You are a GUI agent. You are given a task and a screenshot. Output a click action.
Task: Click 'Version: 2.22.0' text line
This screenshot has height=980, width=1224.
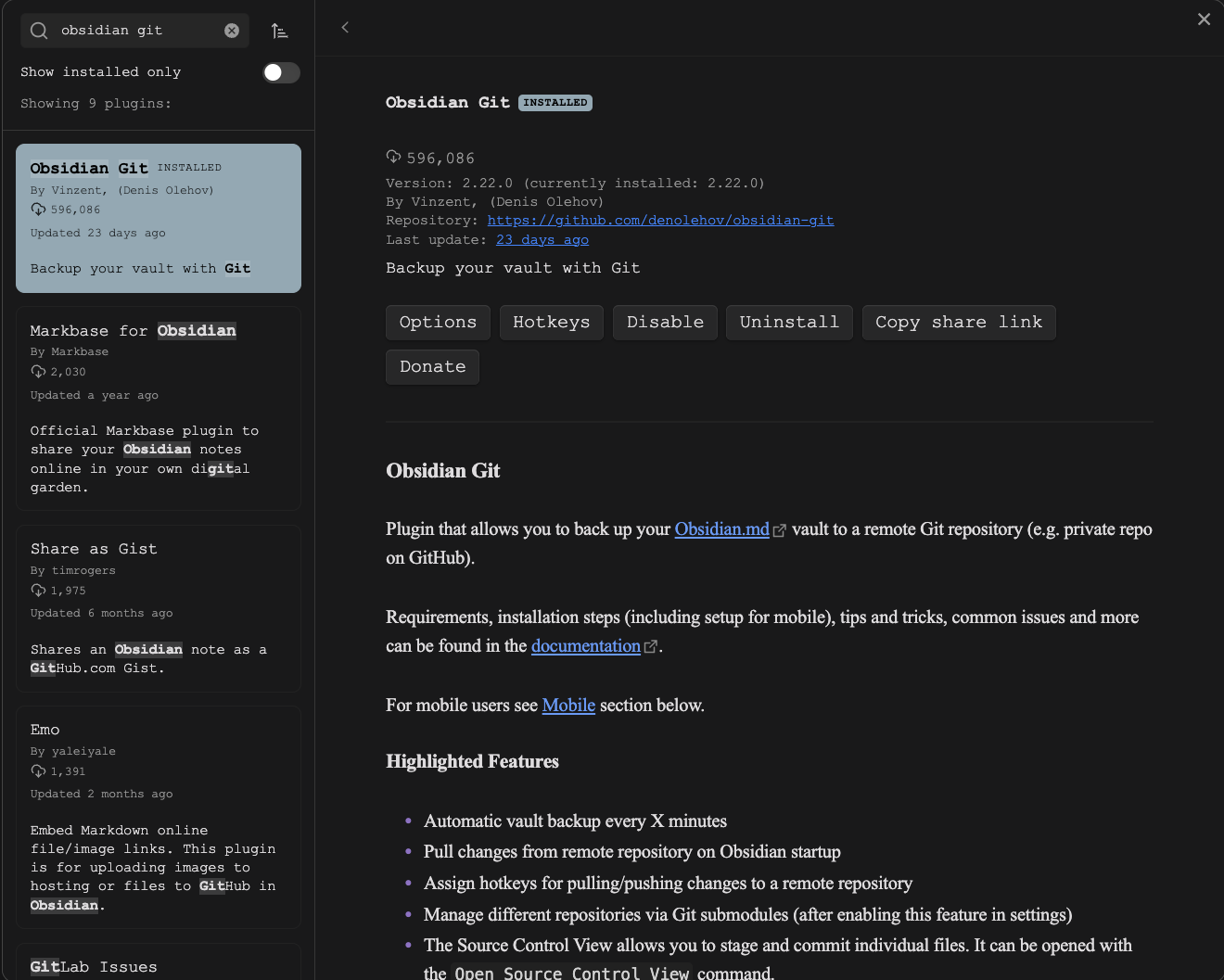pos(575,184)
